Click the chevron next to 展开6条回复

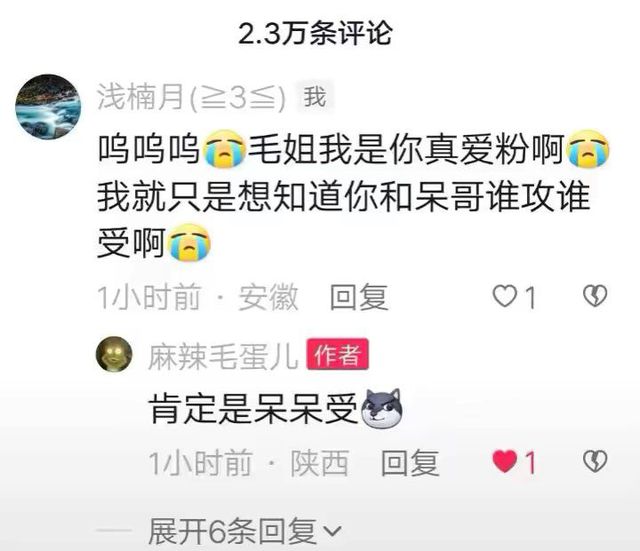(x=332, y=531)
